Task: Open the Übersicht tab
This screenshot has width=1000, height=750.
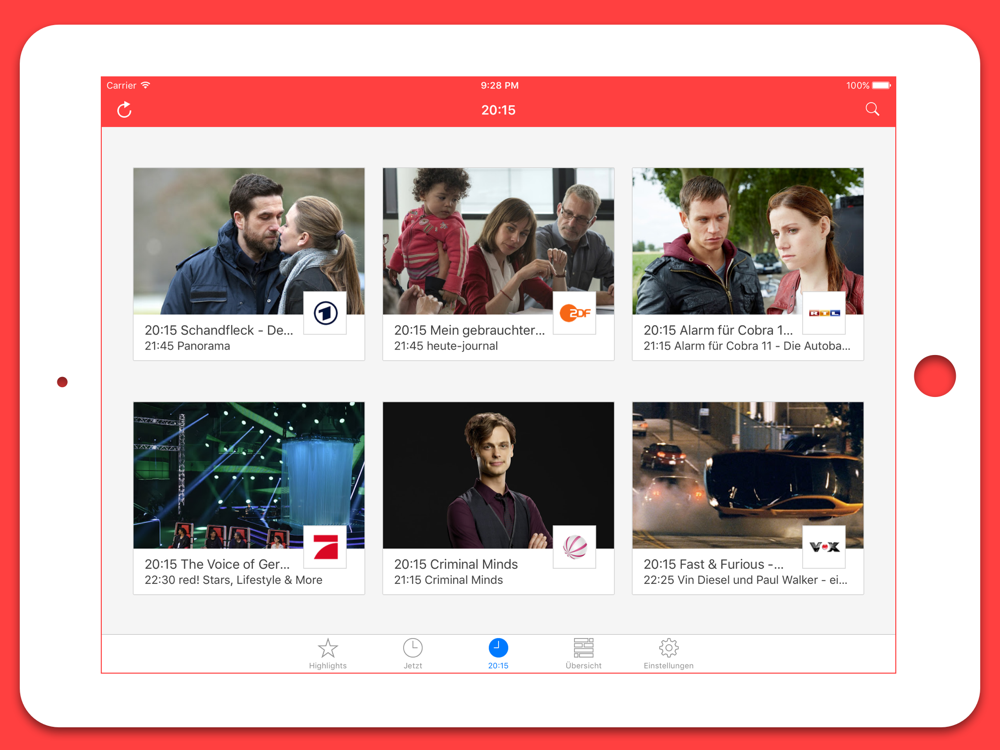Action: click(x=584, y=654)
